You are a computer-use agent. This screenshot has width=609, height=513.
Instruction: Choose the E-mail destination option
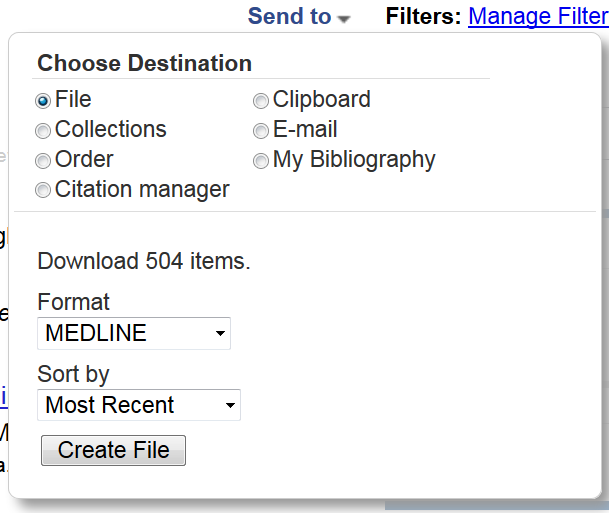[261, 130]
